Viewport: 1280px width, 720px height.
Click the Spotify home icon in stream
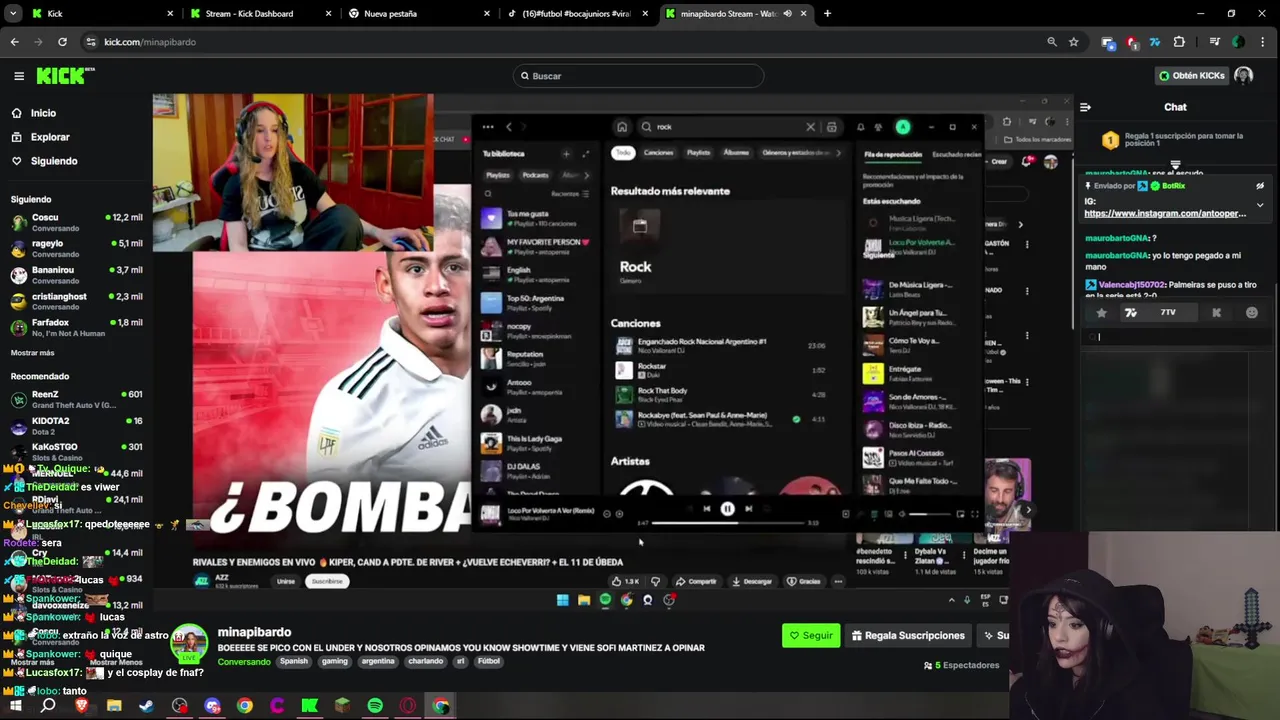[x=622, y=127]
